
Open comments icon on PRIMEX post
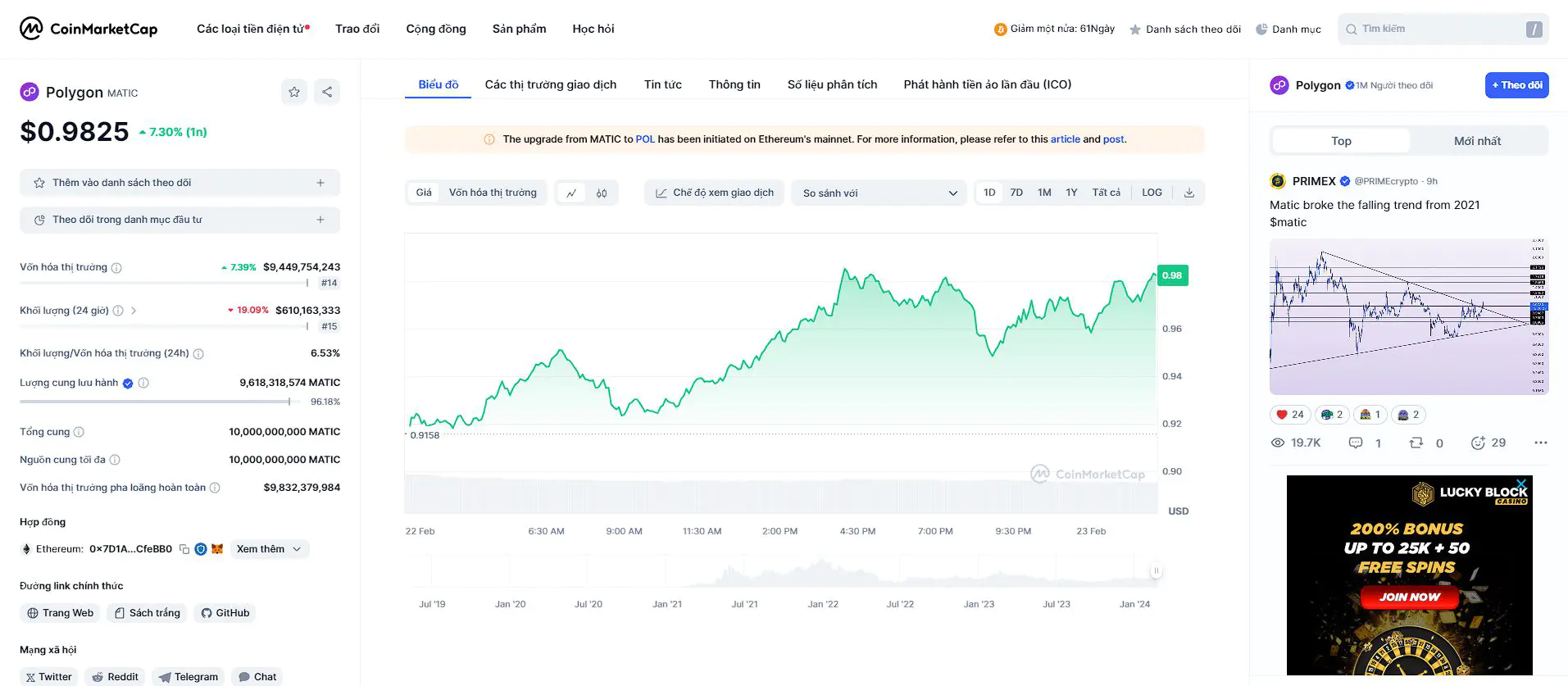pyautogui.click(x=1356, y=443)
